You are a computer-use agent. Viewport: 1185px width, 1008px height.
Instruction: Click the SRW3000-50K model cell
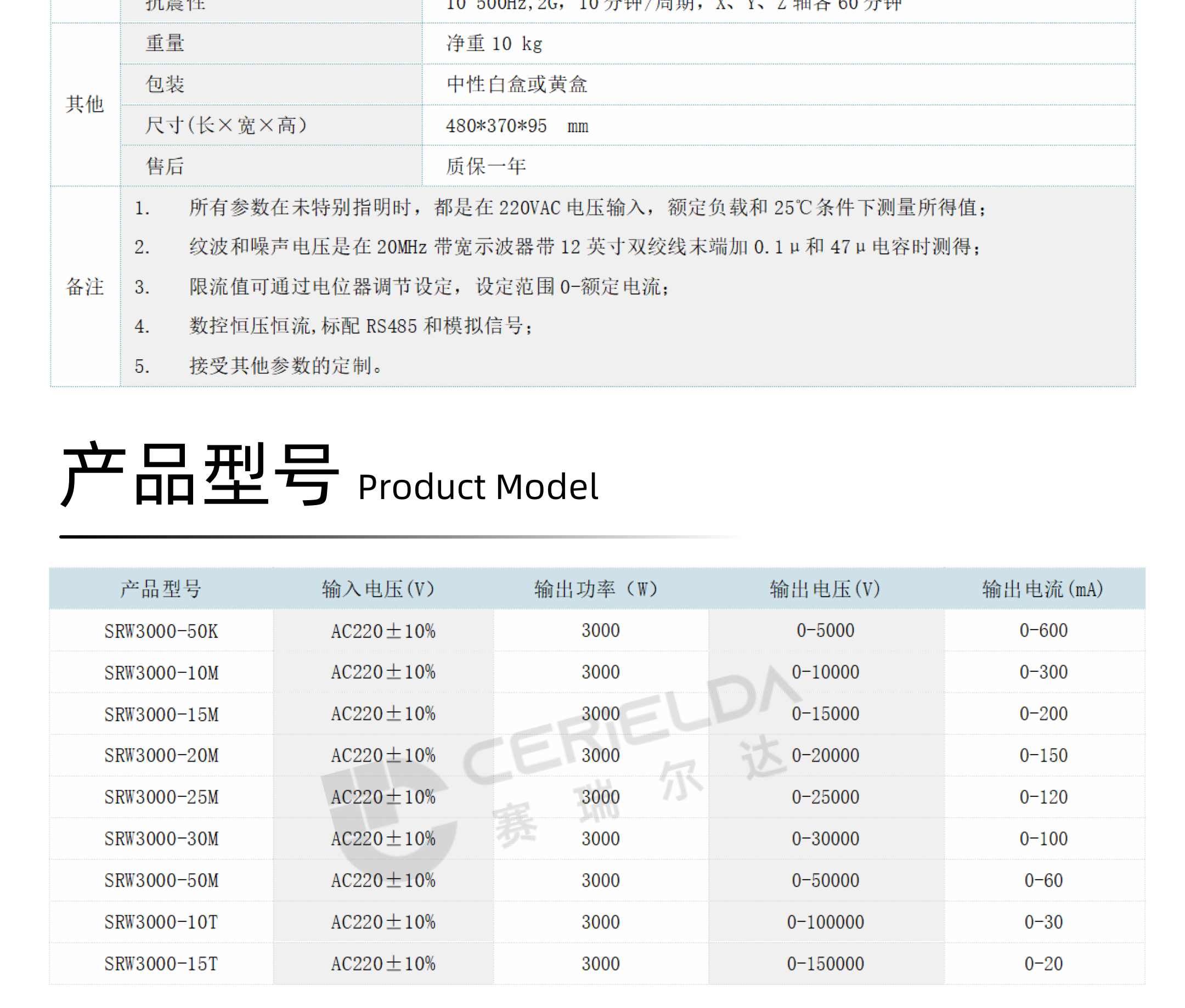pyautogui.click(x=161, y=631)
